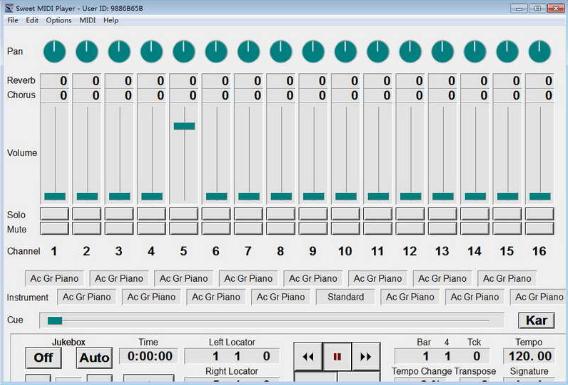Open channel 15 Ac Gr Piano instrument selector
The width and height of the screenshot is (568, 385).
pyautogui.click(x=507, y=279)
